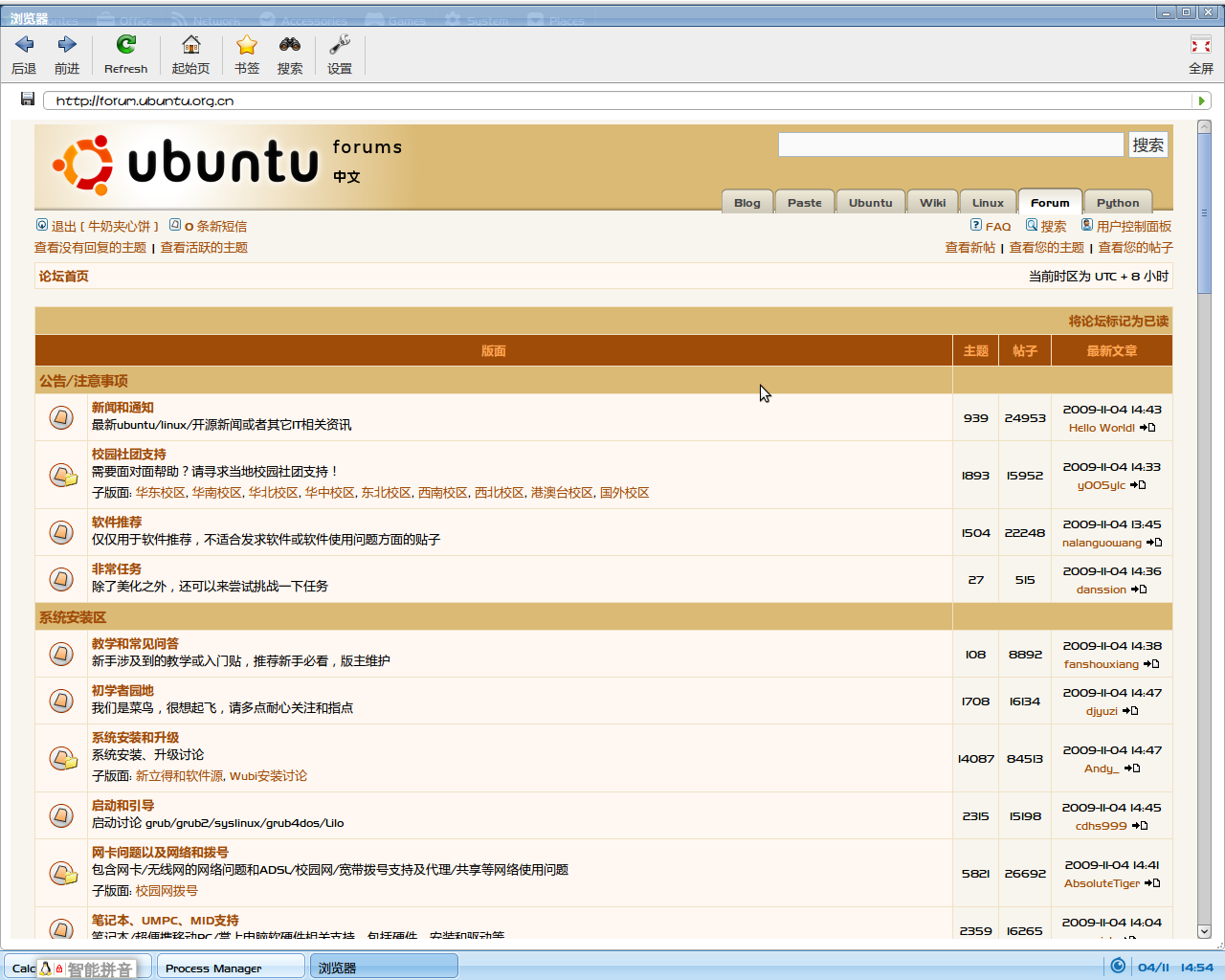Open the Wiki tab
The height and width of the screenshot is (980, 1225).
click(x=932, y=202)
